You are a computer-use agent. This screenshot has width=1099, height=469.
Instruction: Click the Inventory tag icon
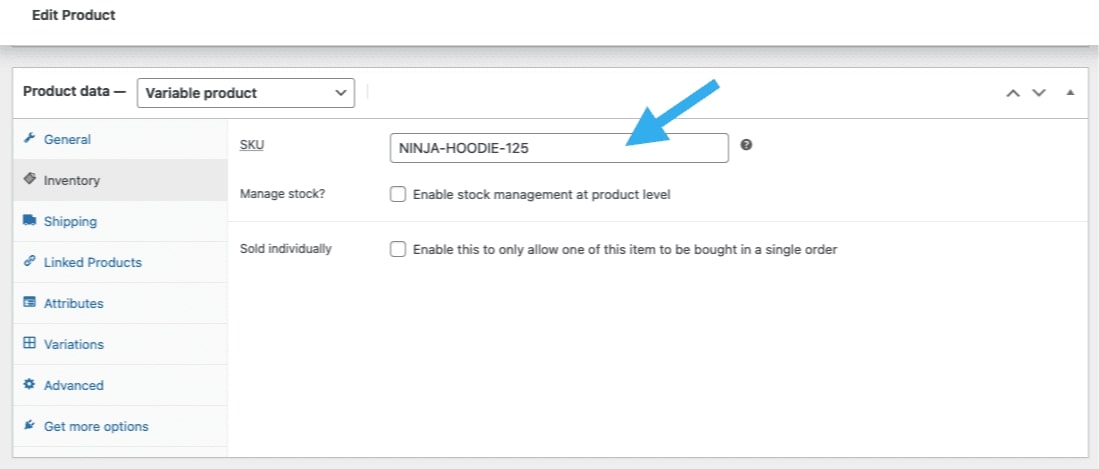click(x=29, y=179)
